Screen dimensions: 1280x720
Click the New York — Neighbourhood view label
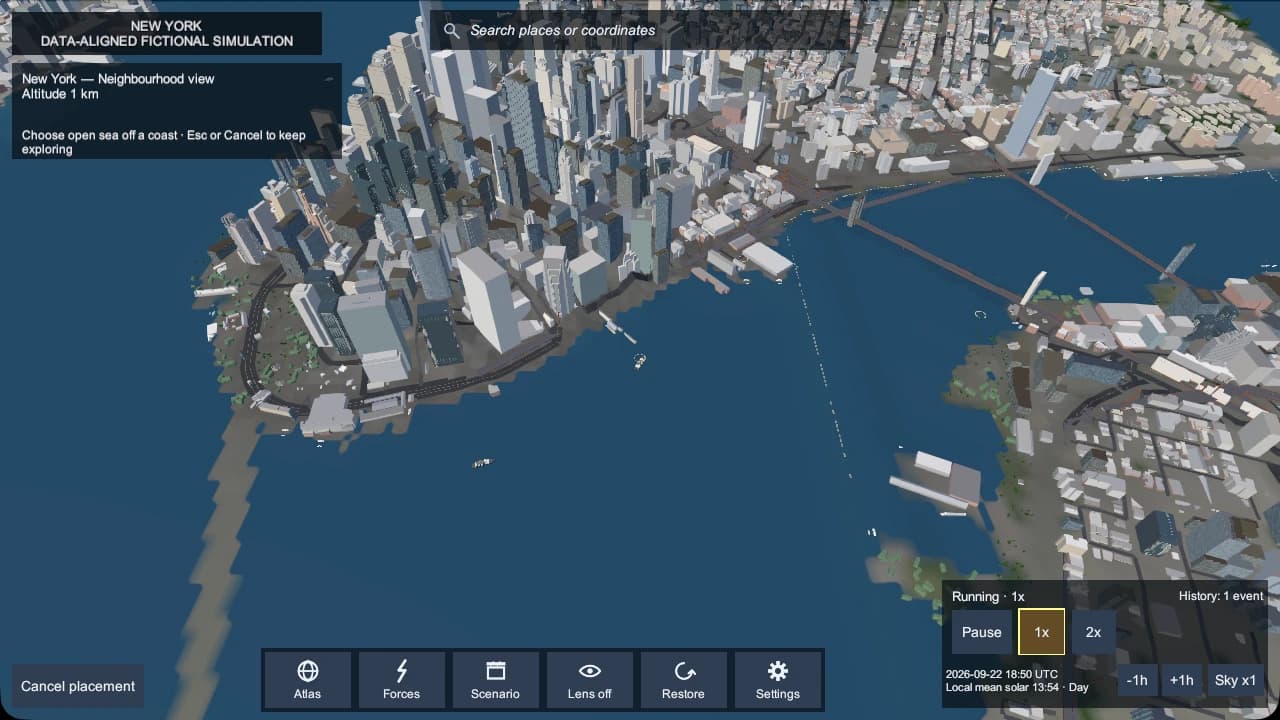click(x=118, y=79)
